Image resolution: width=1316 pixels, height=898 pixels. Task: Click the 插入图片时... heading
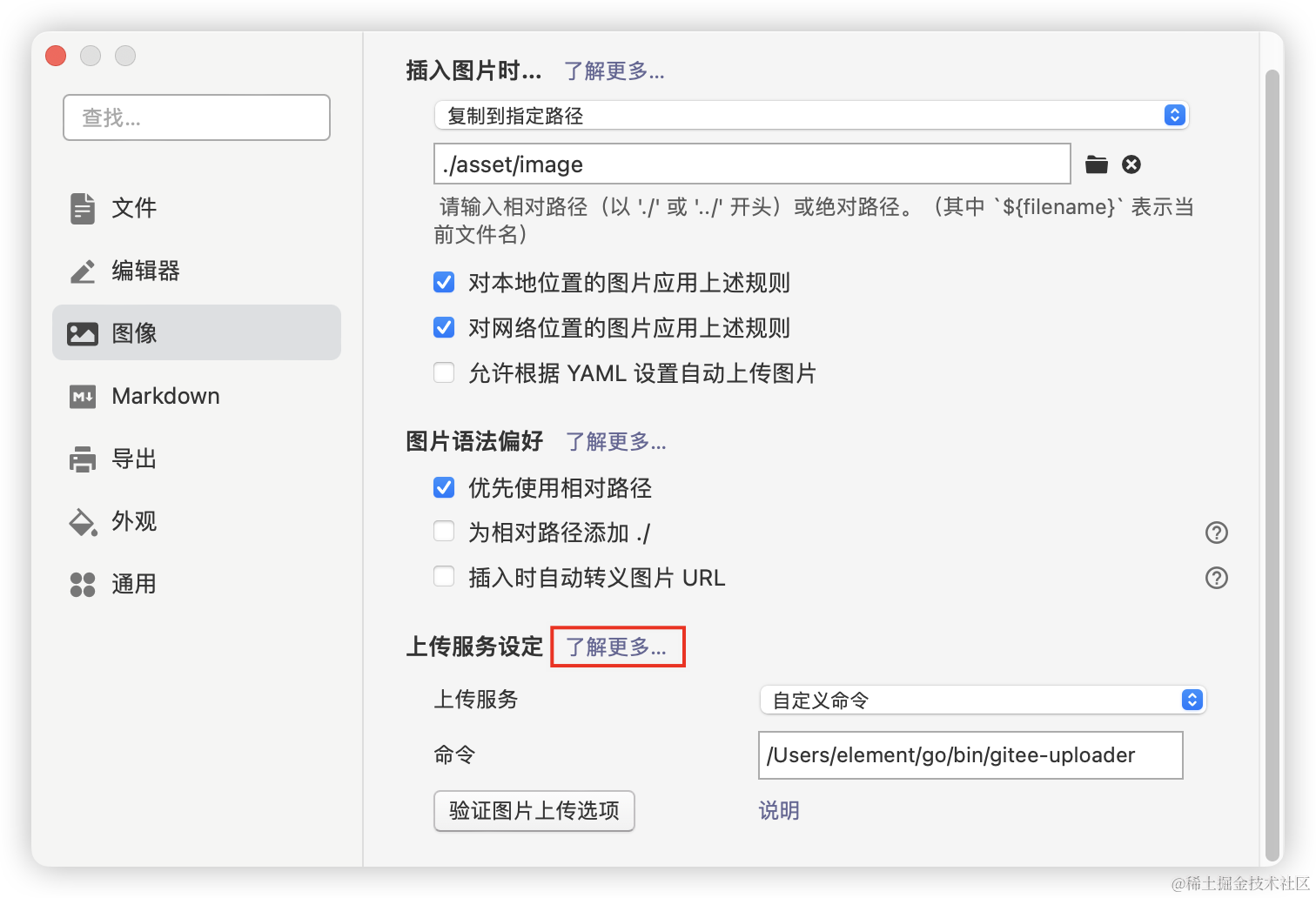tap(473, 71)
